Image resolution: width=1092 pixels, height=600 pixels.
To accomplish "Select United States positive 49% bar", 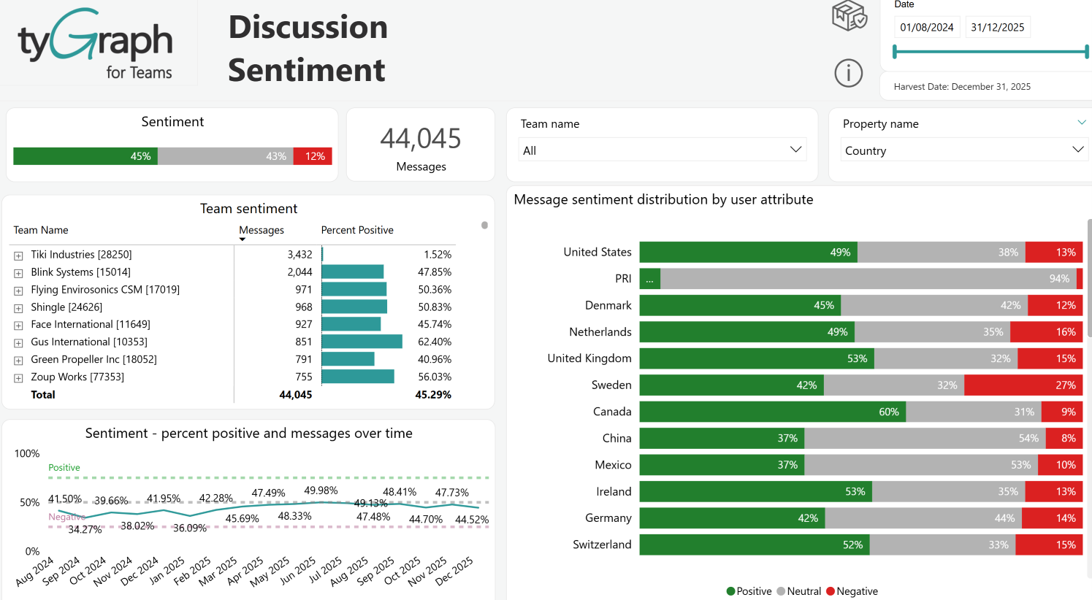I will pyautogui.click(x=749, y=252).
